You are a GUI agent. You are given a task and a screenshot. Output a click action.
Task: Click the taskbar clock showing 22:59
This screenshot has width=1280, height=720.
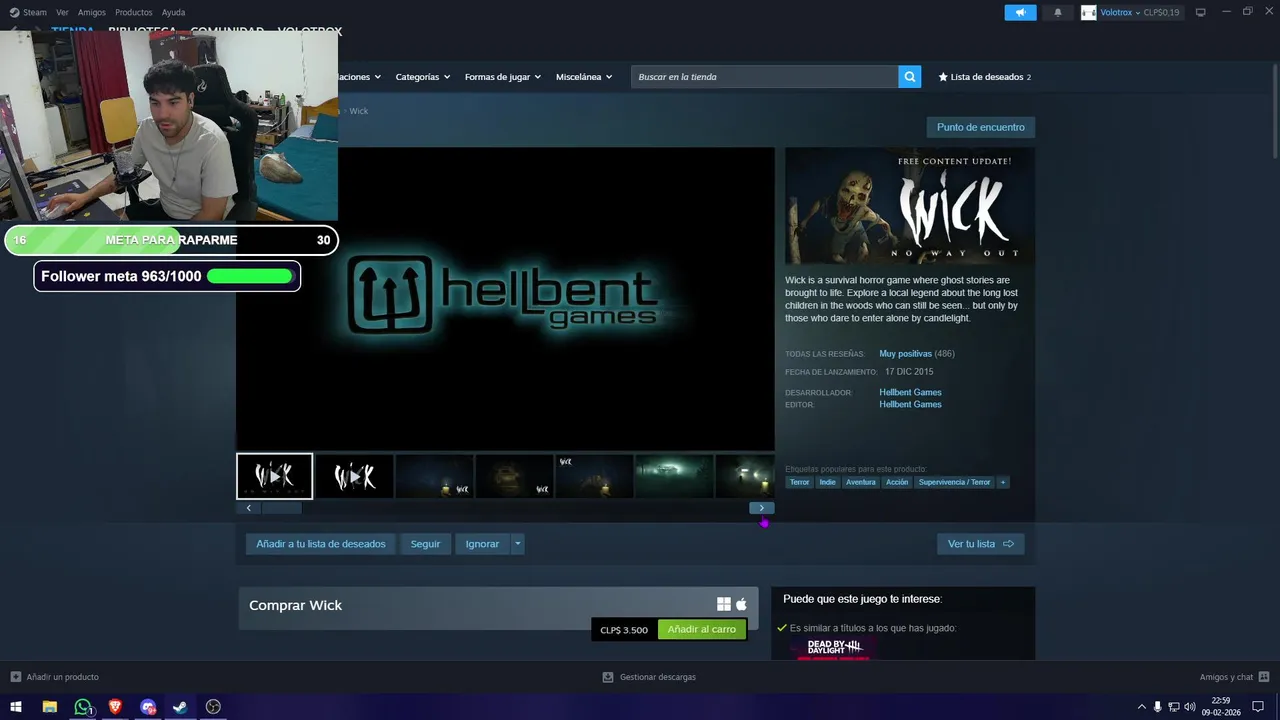pyautogui.click(x=1221, y=707)
